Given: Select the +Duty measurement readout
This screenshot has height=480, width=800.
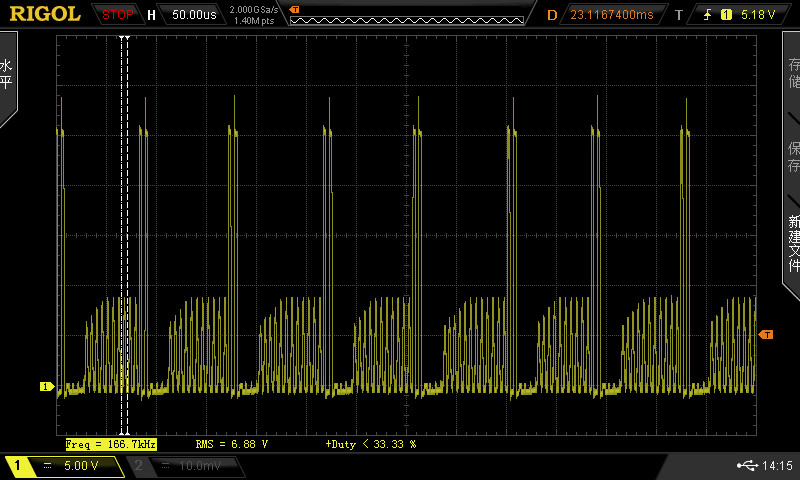Looking at the screenshot, I should pyautogui.click(x=370, y=443).
